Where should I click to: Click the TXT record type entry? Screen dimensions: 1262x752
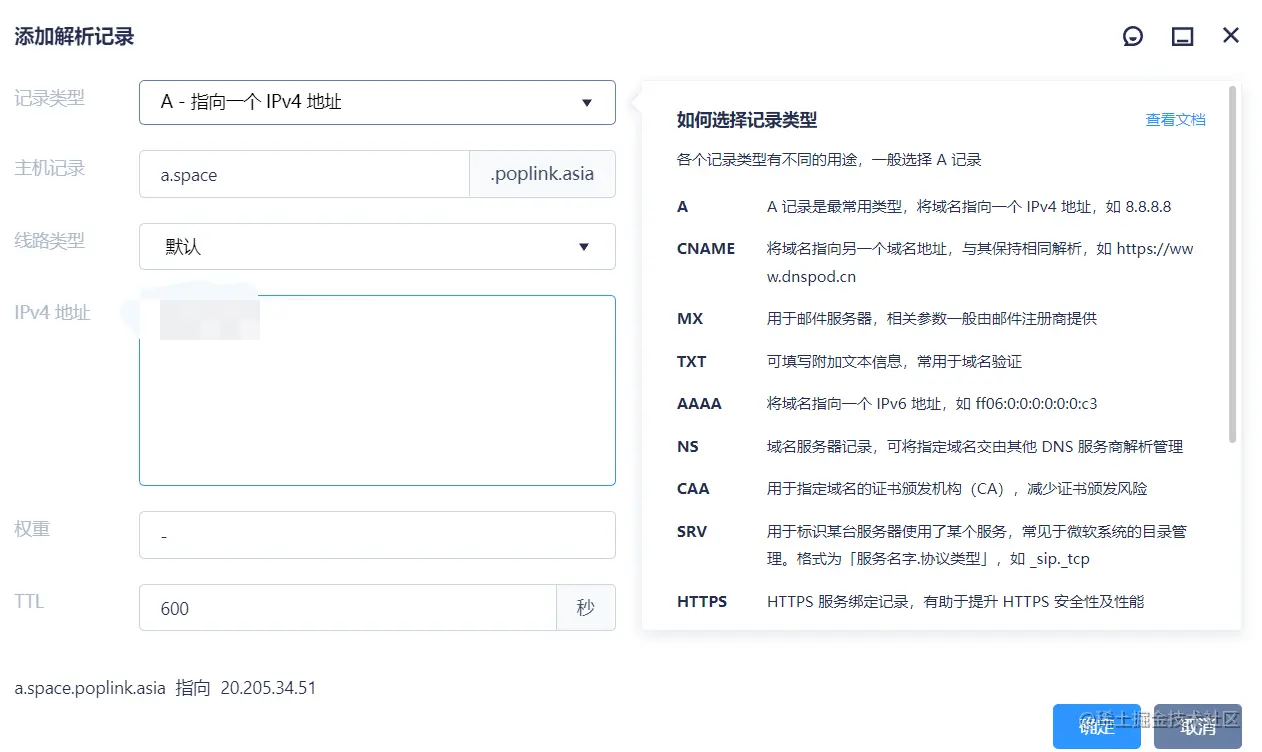pos(692,362)
